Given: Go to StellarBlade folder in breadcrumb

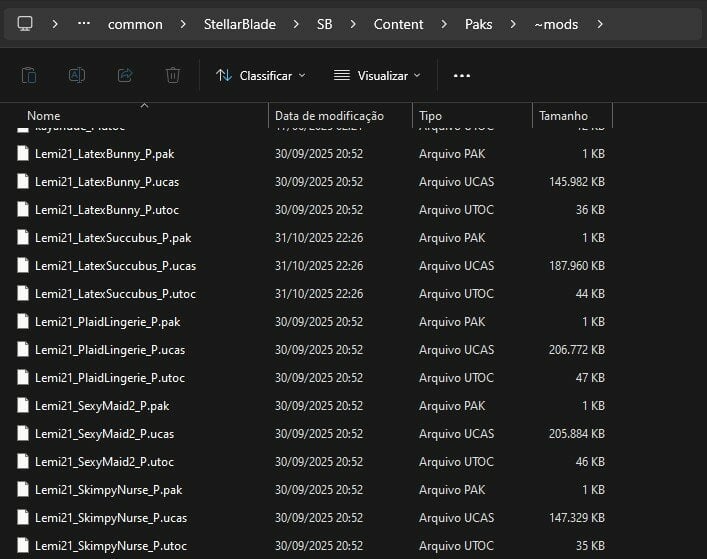Looking at the screenshot, I should point(240,24).
